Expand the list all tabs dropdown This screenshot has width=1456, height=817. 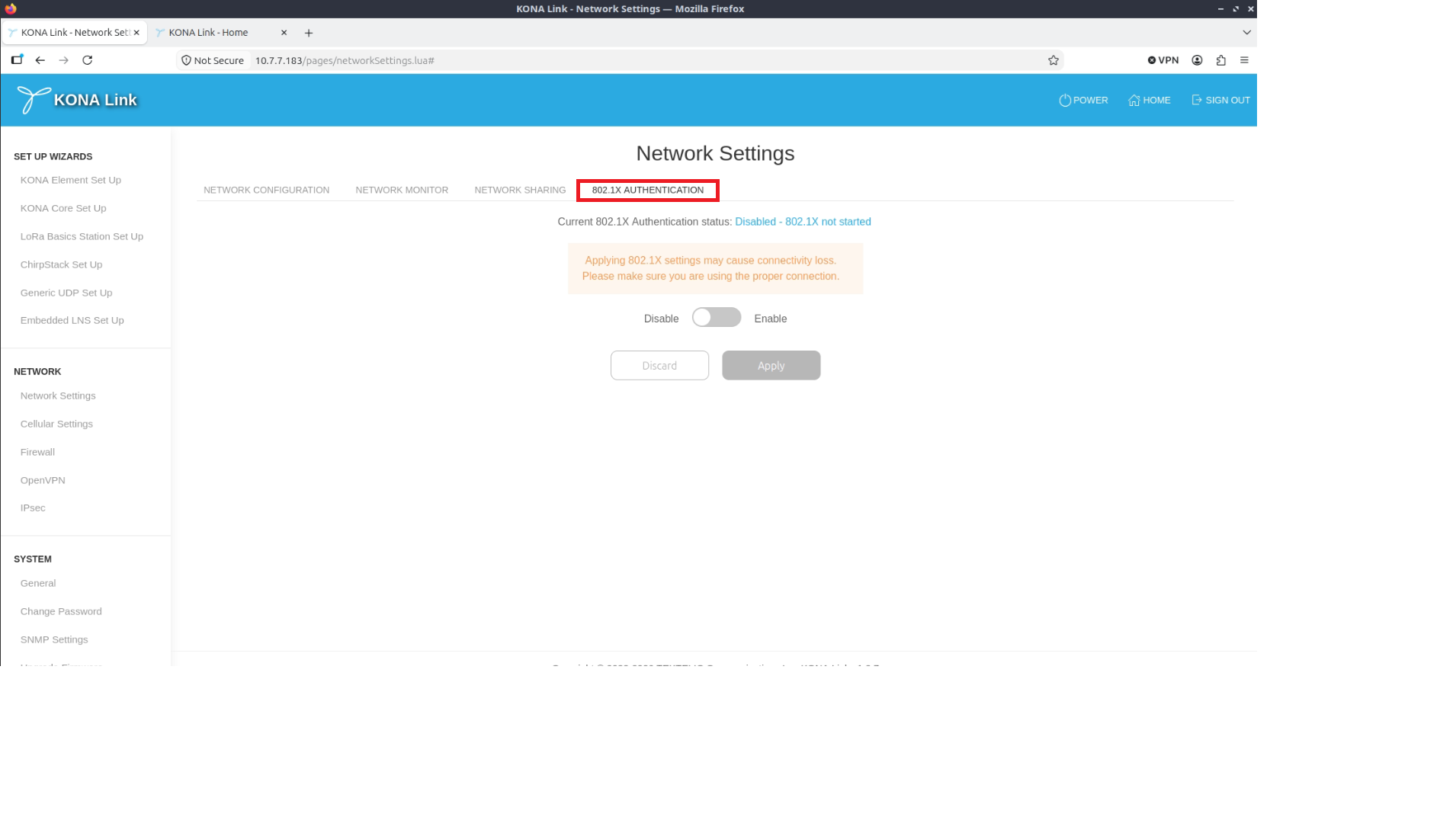tap(1247, 33)
